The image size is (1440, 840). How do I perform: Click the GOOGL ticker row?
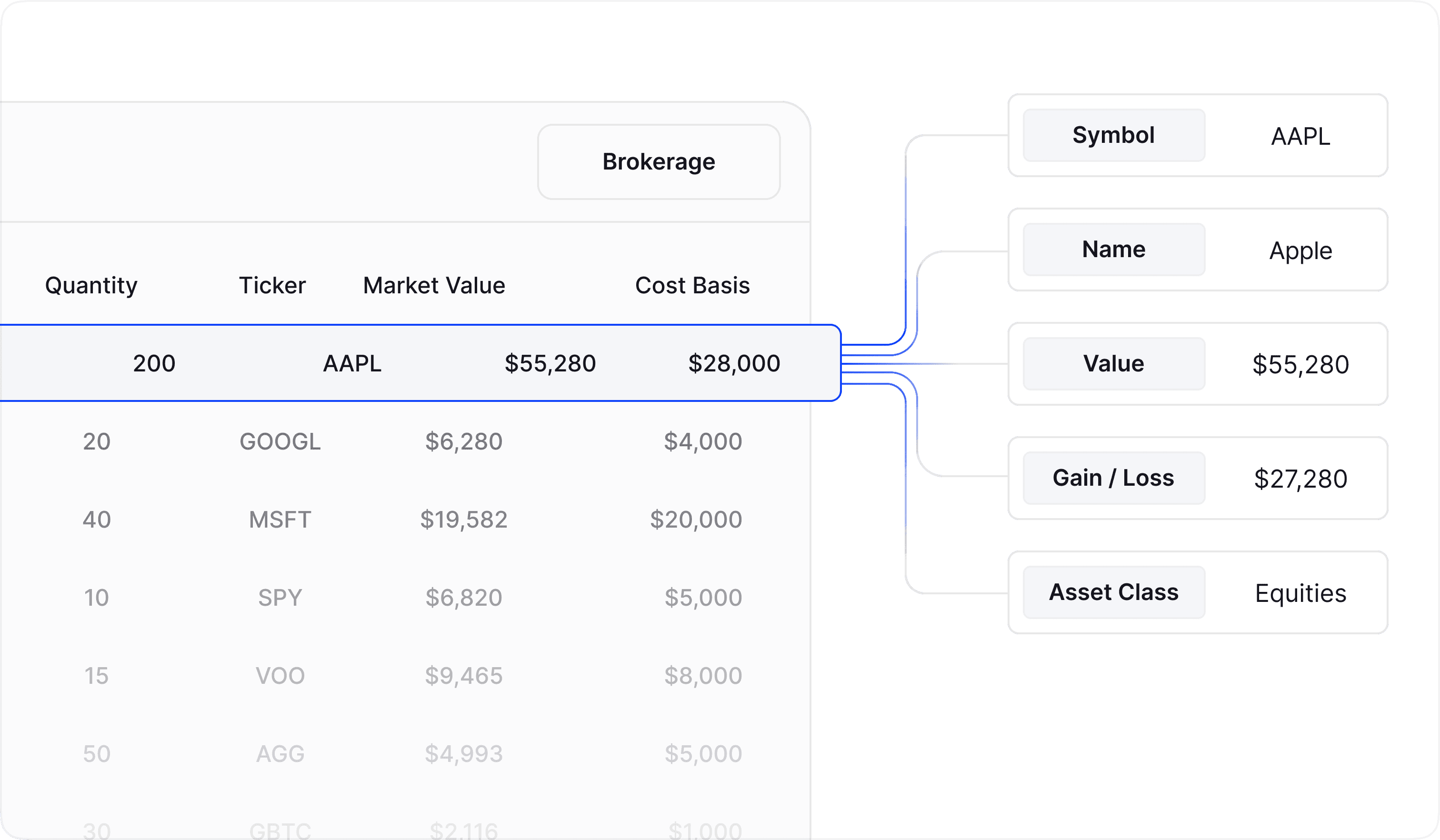[x=280, y=441]
